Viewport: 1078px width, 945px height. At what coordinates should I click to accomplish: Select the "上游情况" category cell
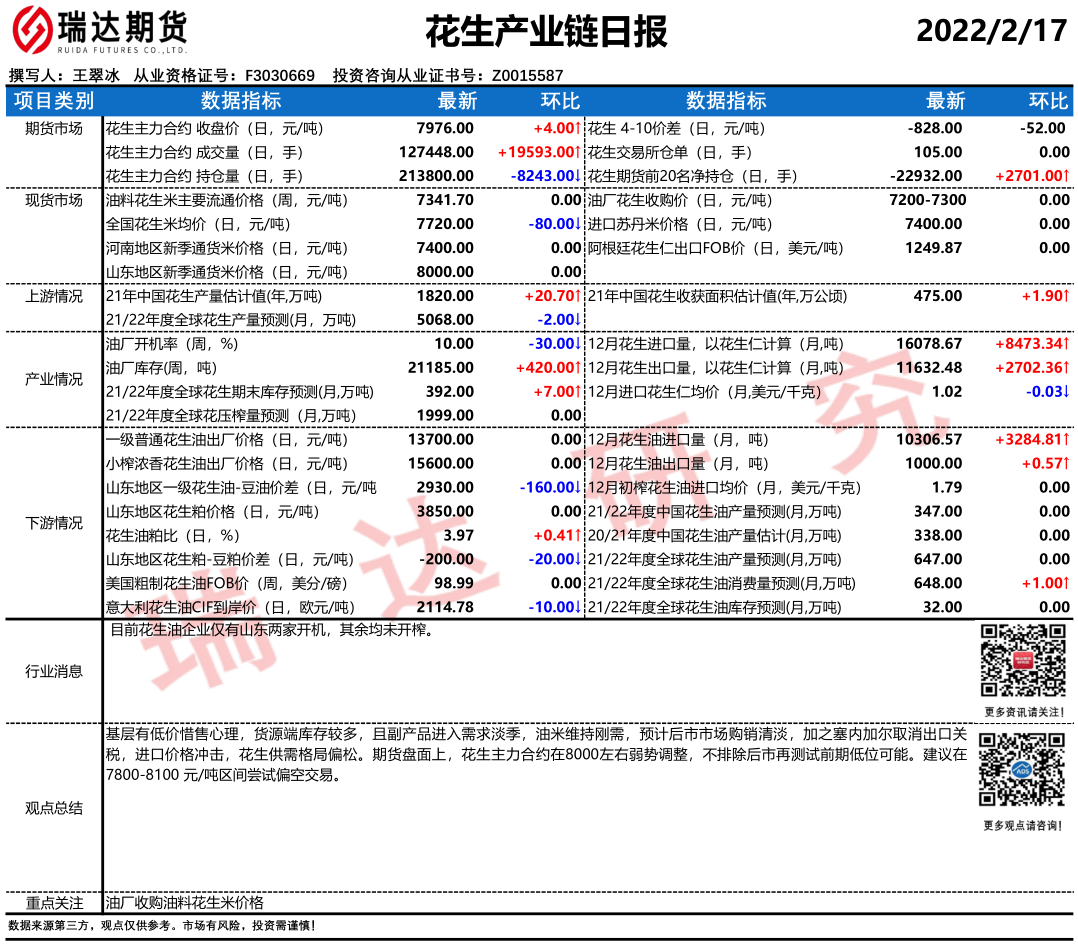point(54,296)
